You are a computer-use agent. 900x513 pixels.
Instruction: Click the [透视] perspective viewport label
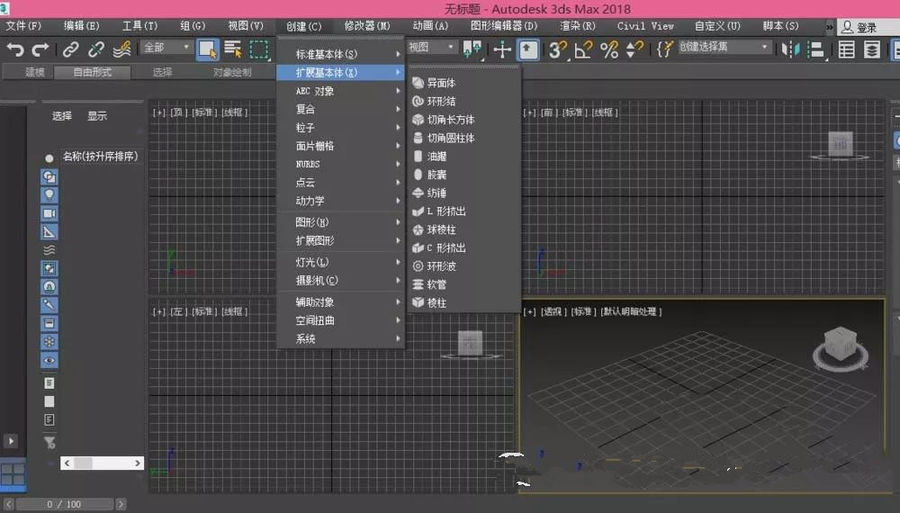click(x=554, y=312)
